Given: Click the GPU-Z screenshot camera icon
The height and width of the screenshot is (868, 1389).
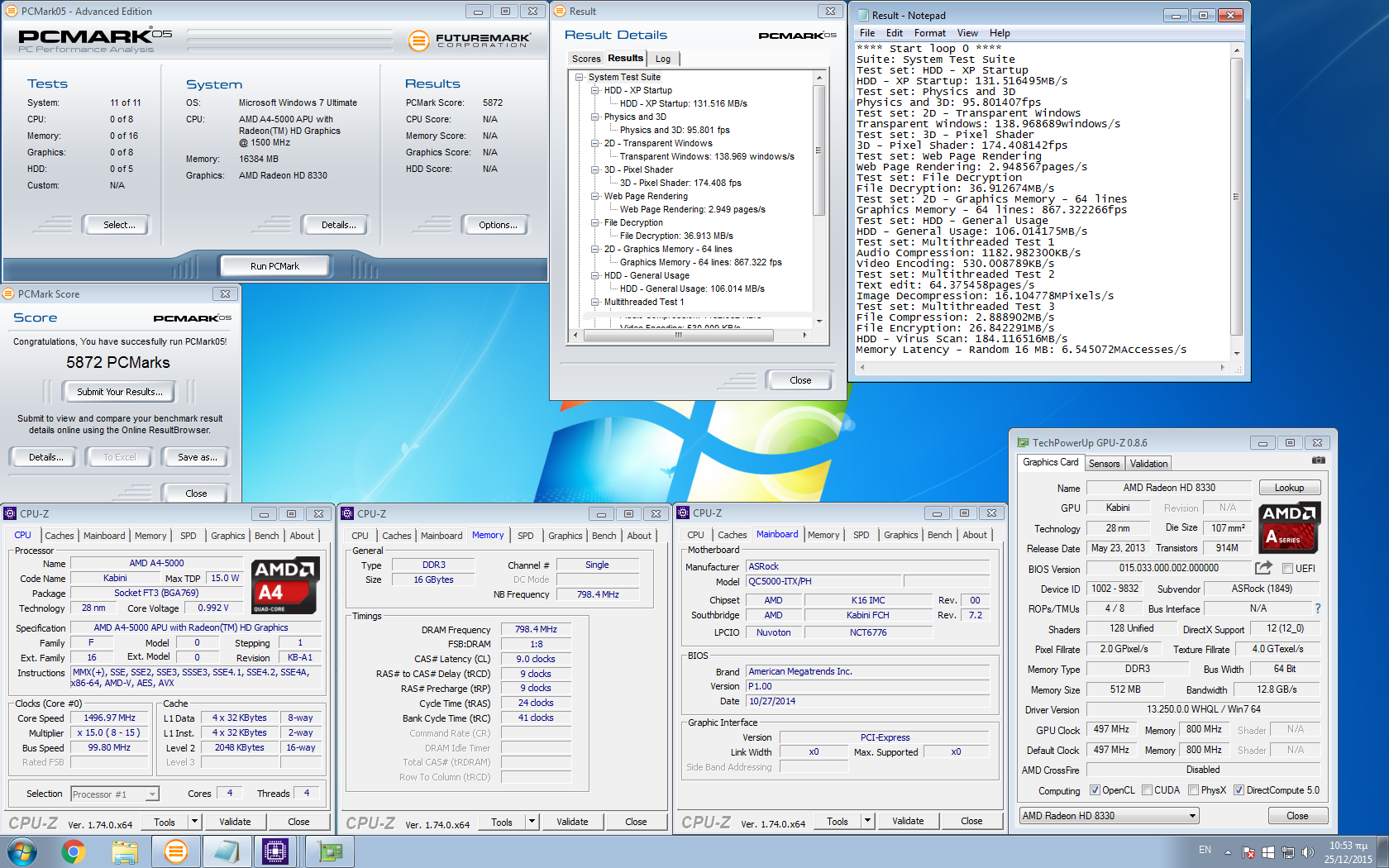Looking at the screenshot, I should (x=1318, y=460).
